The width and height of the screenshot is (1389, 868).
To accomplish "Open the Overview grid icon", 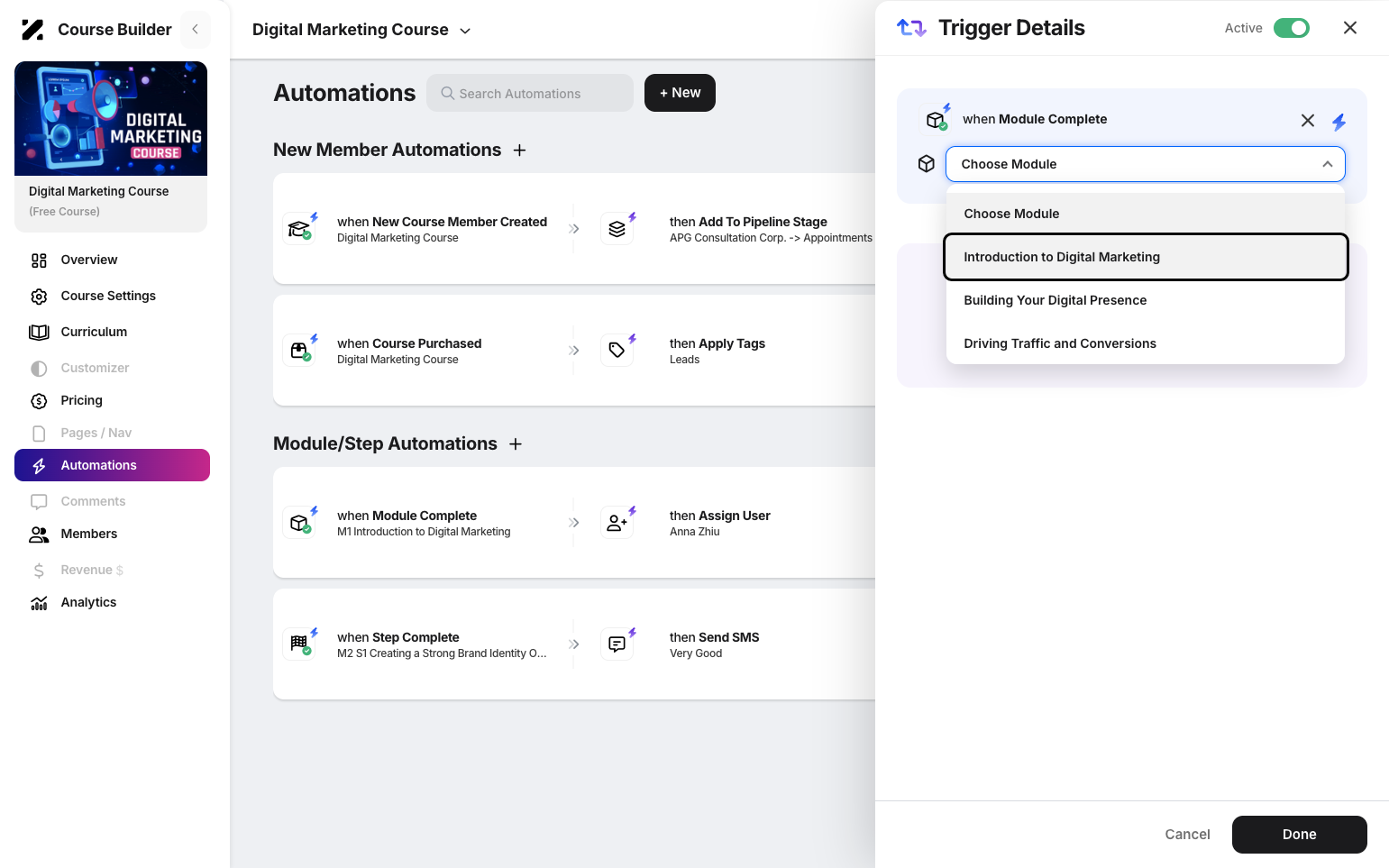I will click(39, 260).
